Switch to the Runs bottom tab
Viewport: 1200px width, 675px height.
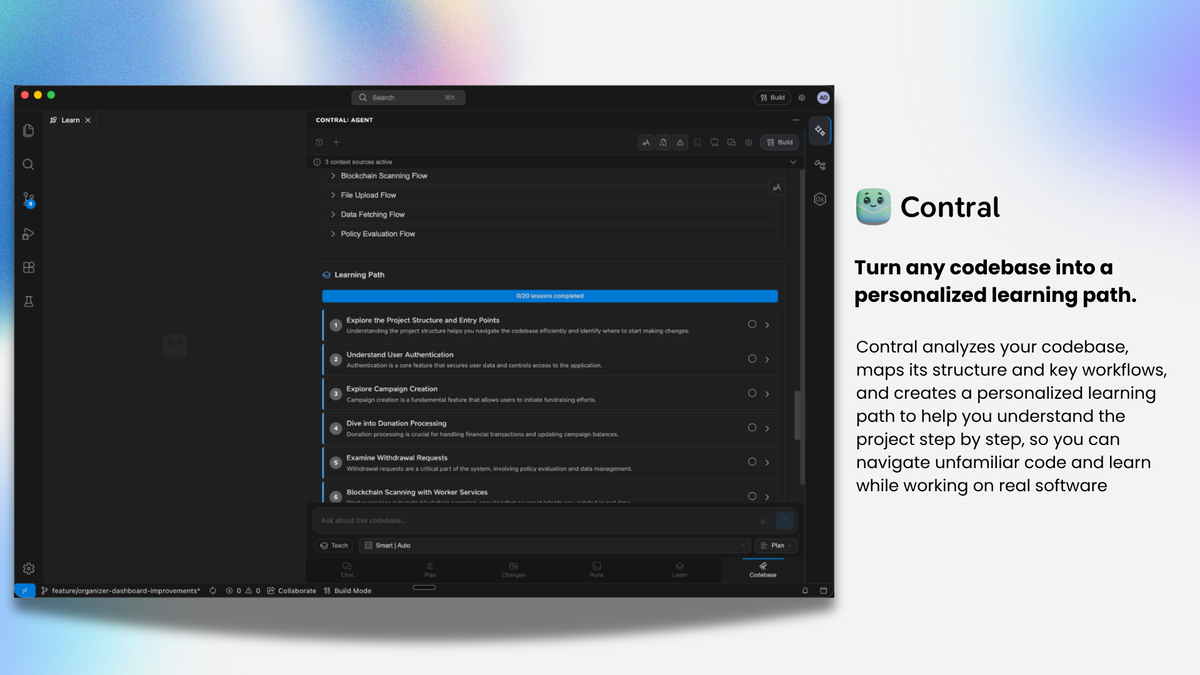[x=596, y=570]
